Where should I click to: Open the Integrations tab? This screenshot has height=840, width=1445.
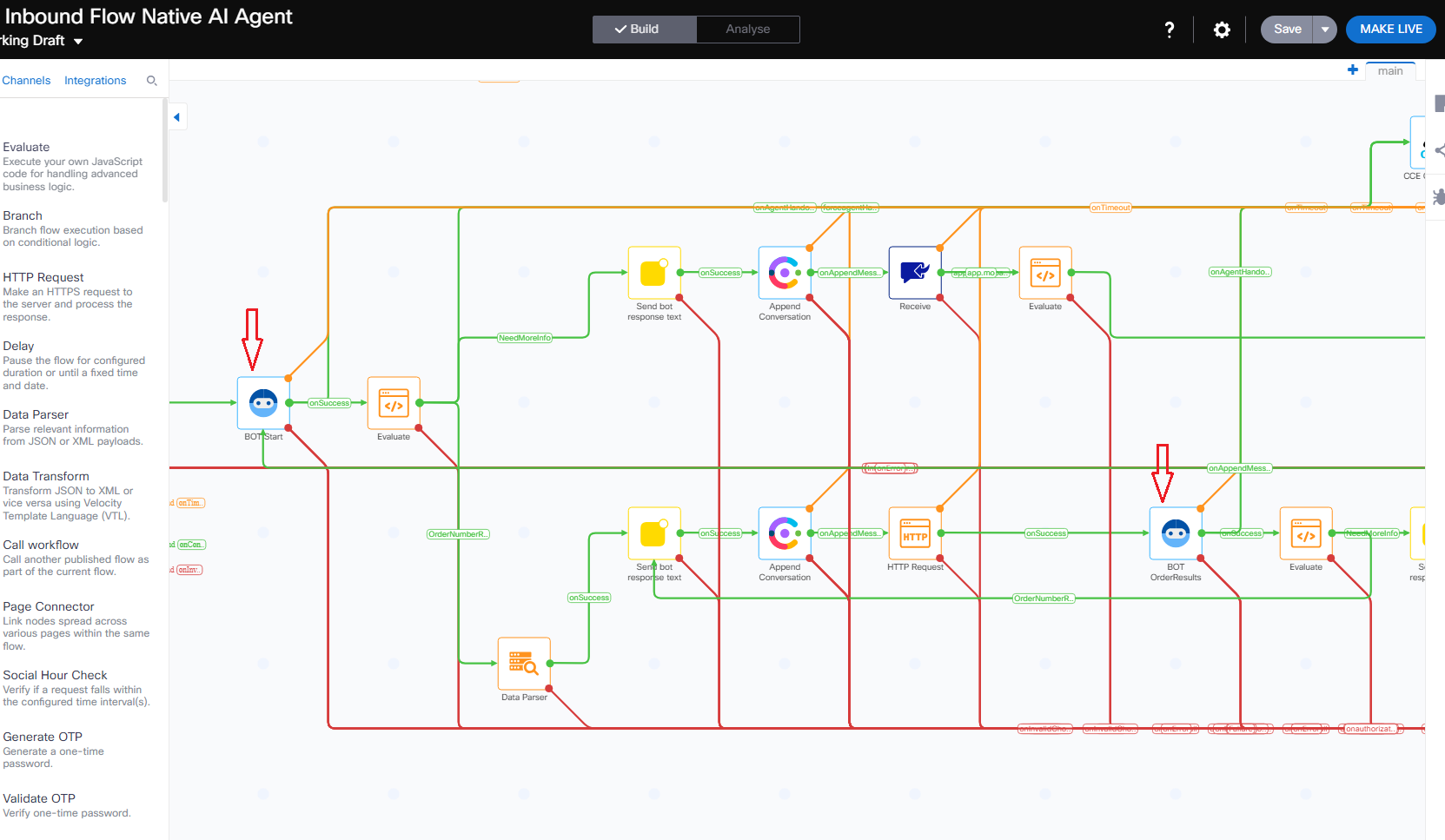[x=95, y=81]
